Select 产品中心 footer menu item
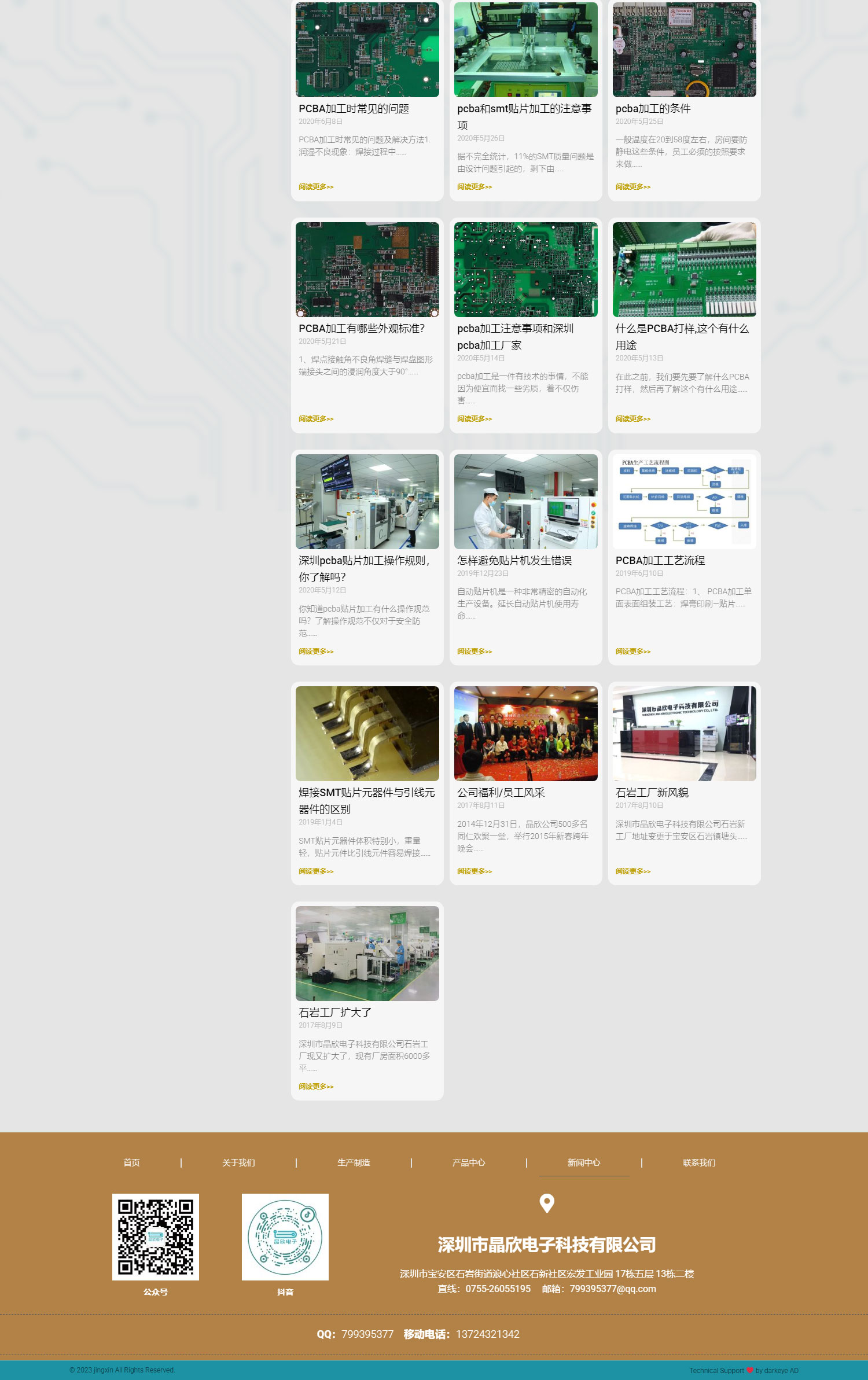 coord(469,1162)
